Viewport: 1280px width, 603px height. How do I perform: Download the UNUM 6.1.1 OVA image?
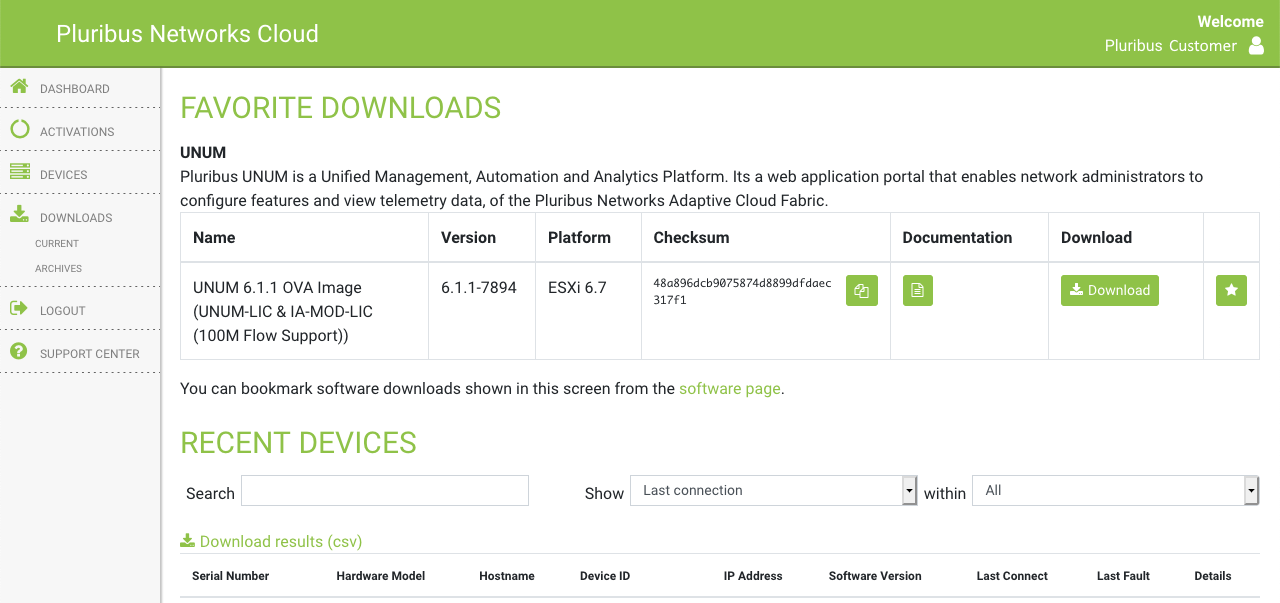1110,290
